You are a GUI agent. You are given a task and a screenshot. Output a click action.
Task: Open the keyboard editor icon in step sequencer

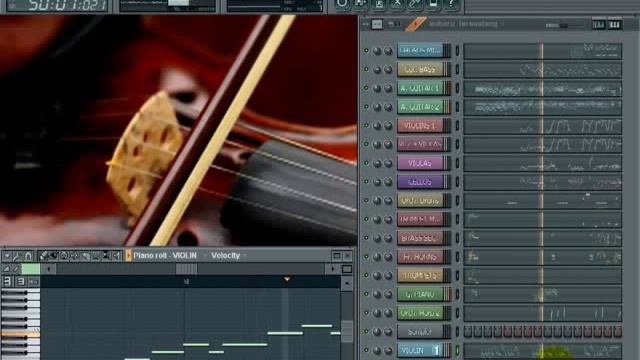tap(614, 25)
